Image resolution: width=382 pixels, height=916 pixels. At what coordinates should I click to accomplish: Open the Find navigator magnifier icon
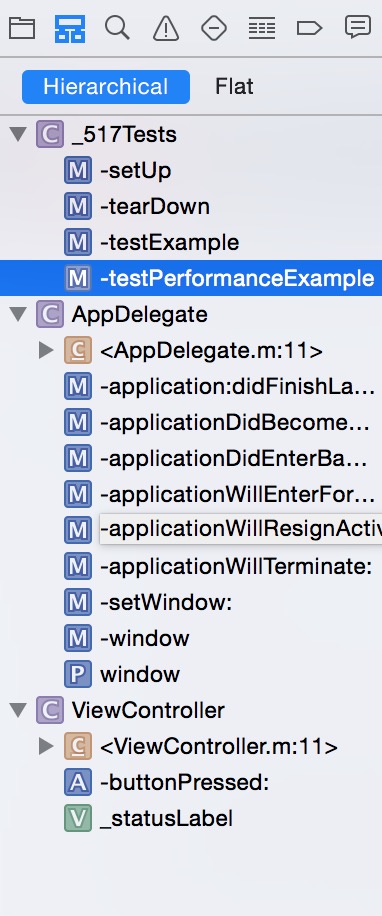117,27
